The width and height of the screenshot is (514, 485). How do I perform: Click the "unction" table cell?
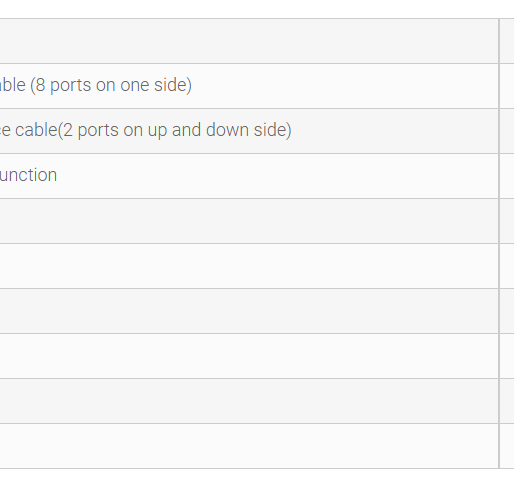[249, 176]
